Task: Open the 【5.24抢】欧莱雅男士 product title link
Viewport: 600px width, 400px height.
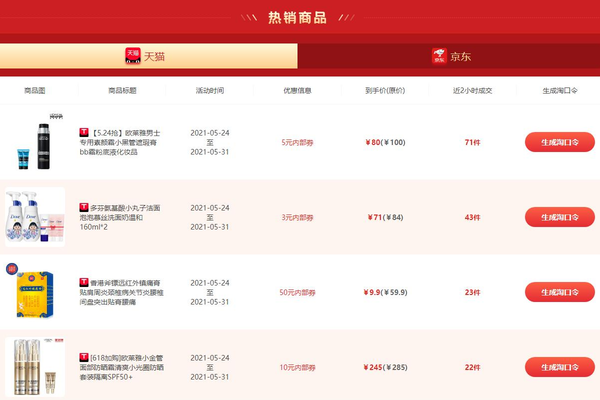Action: (120, 142)
